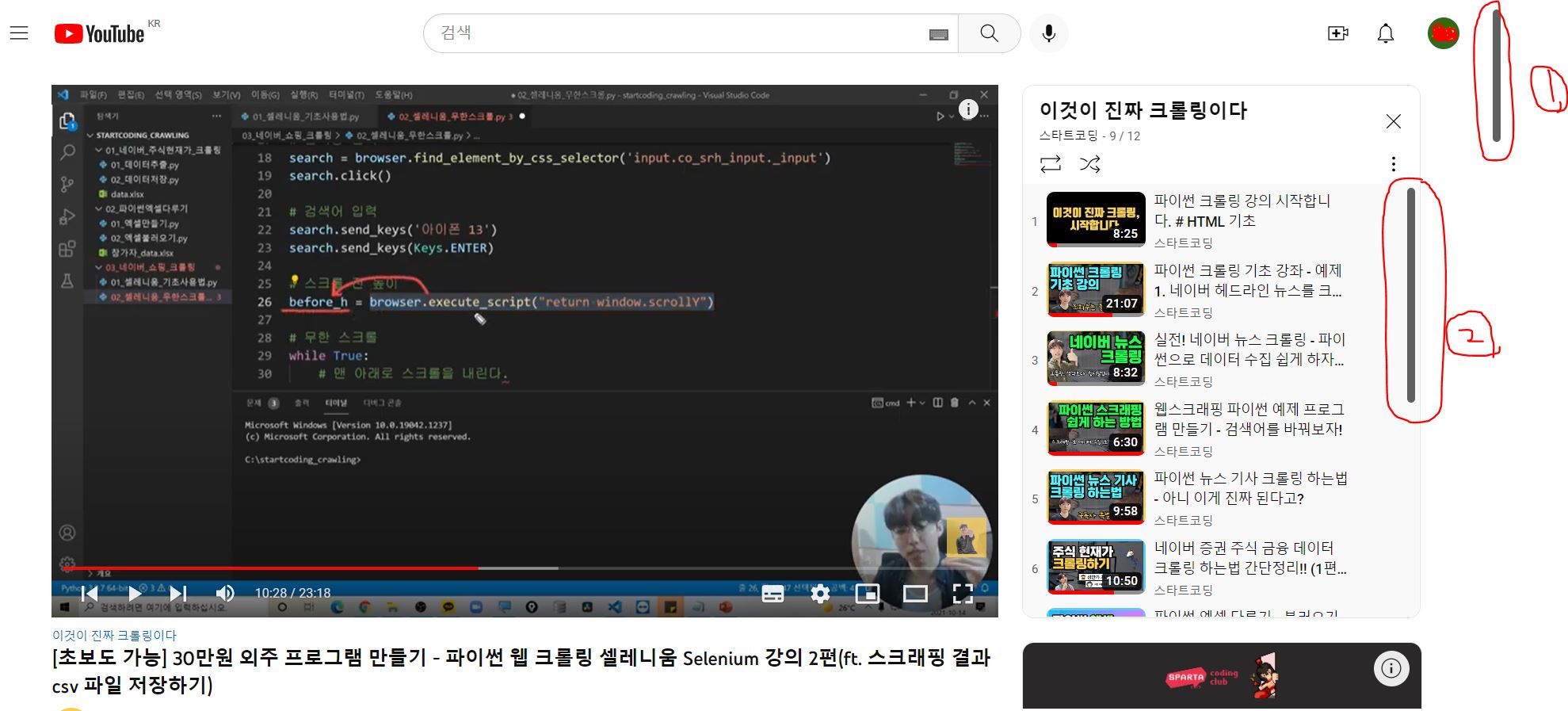The width and height of the screenshot is (1568, 711).
Task: Open 파이썬 뉴스 기사 thumbnail with 9:58 duration
Action: [x=1096, y=496]
